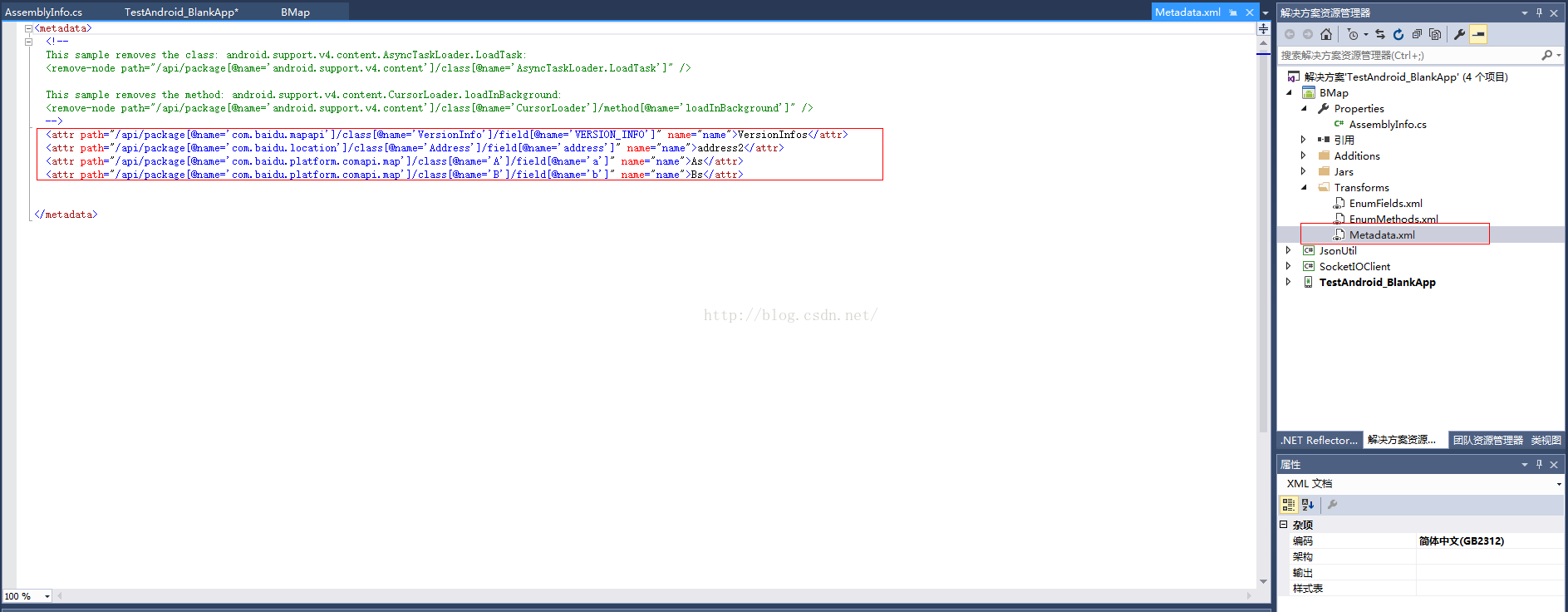Click the 编码 value 简体中文(GB2312)
This screenshot has height=612, width=1568.
tap(1462, 541)
